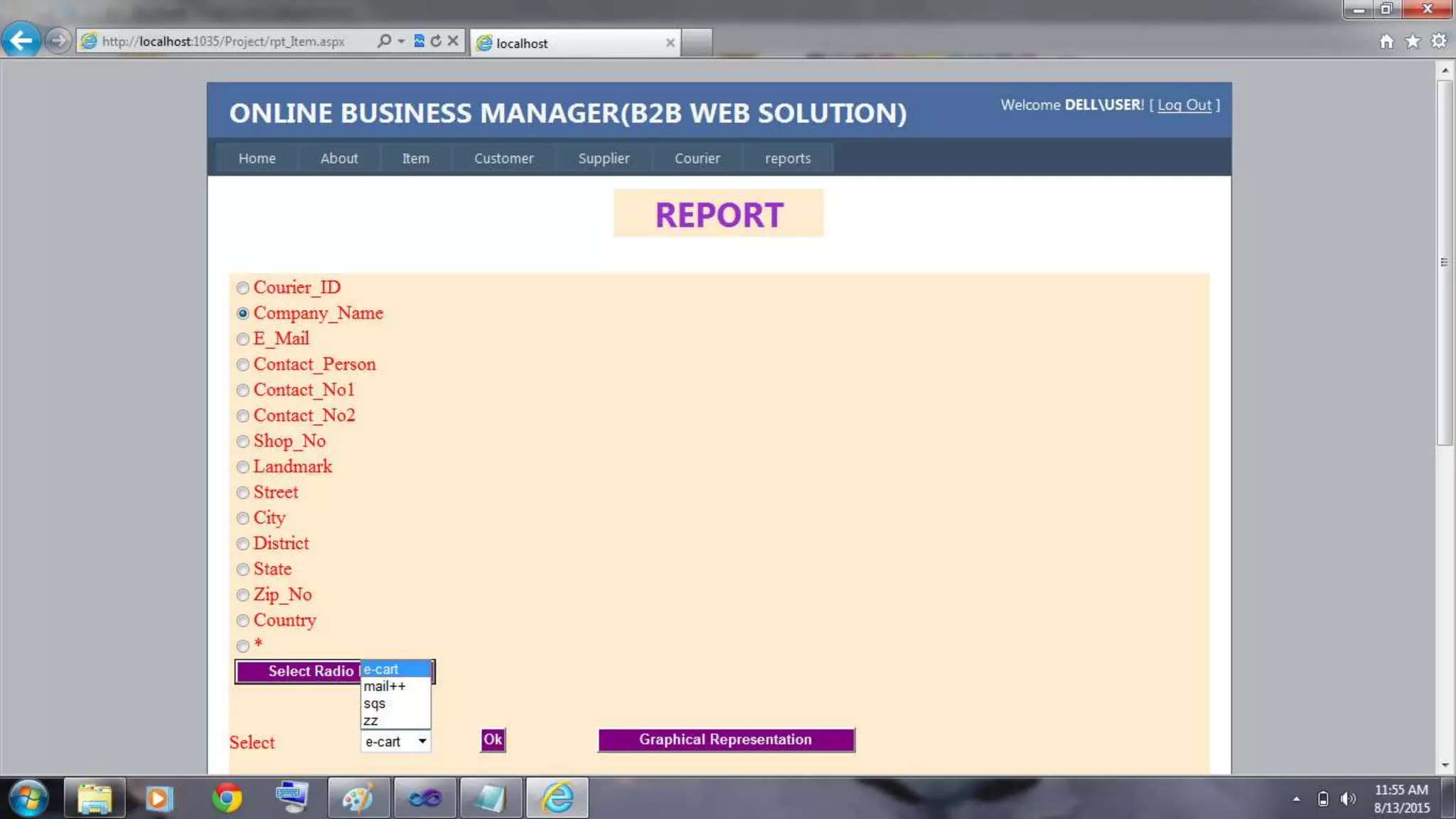Open Paint from the taskbar

[358, 798]
